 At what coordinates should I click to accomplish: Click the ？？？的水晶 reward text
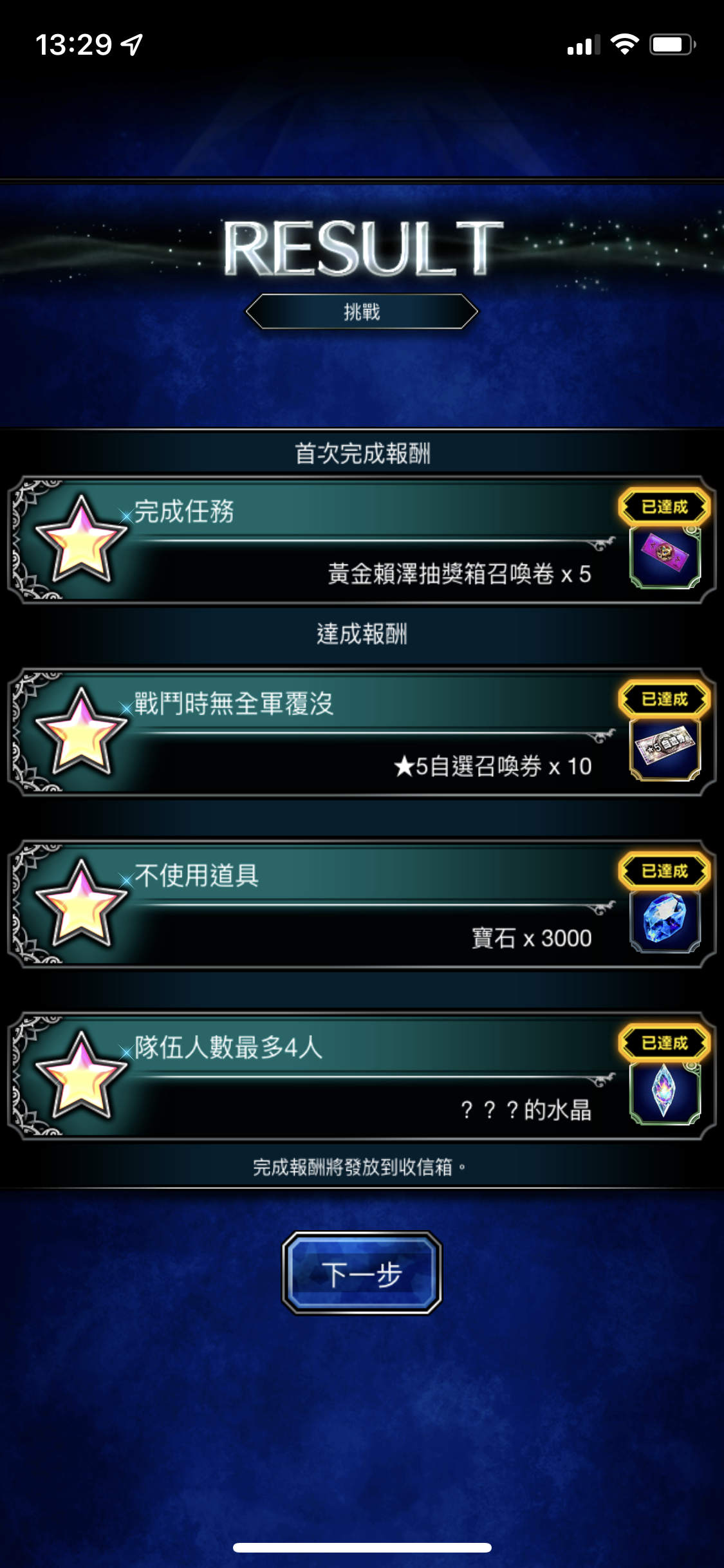pyautogui.click(x=526, y=1110)
